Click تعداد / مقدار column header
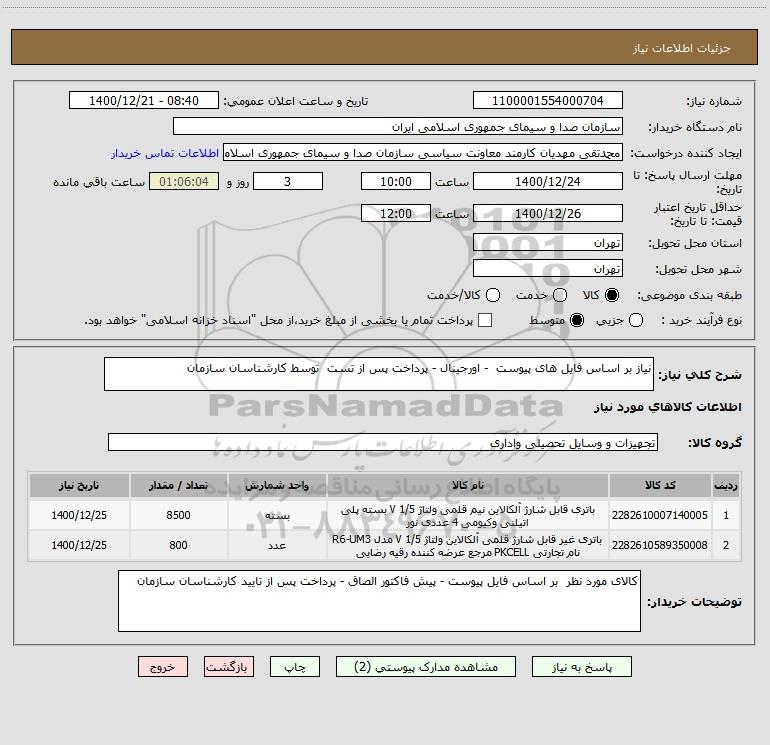Image resolution: width=770 pixels, height=745 pixels. click(x=178, y=486)
